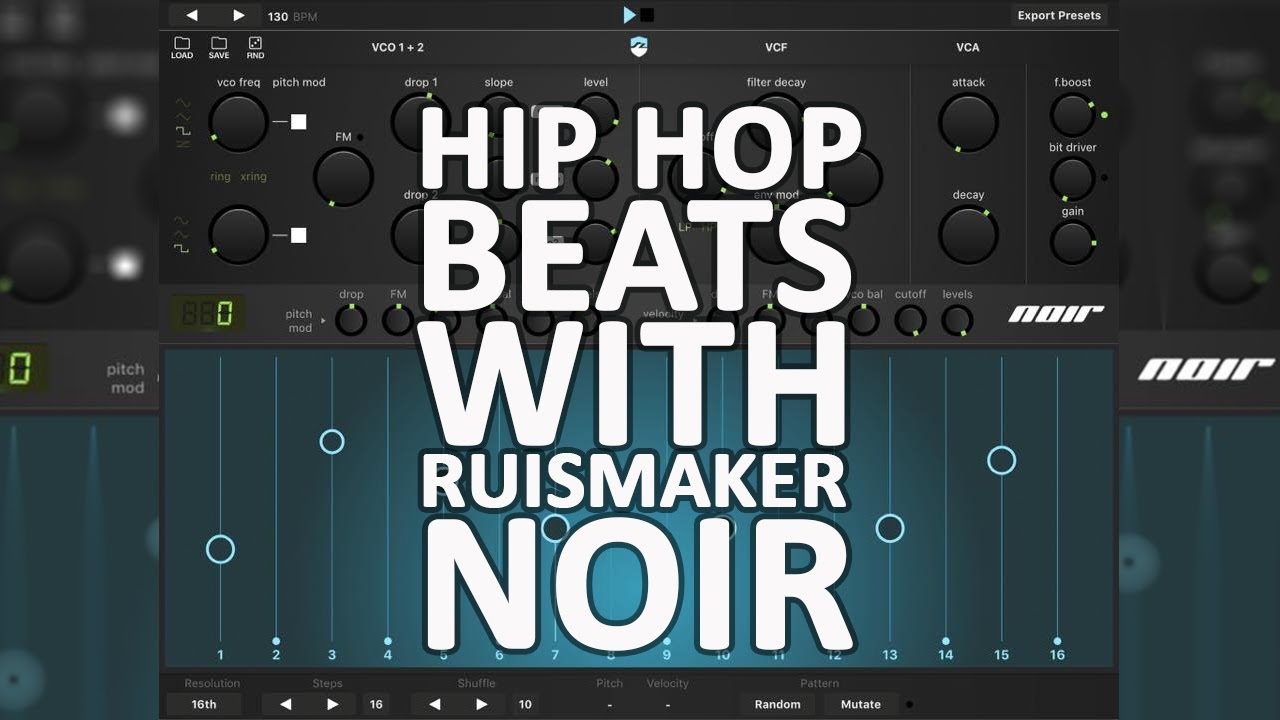Click the step 13 circle in the sequencer
The height and width of the screenshot is (720, 1280).
coord(890,528)
